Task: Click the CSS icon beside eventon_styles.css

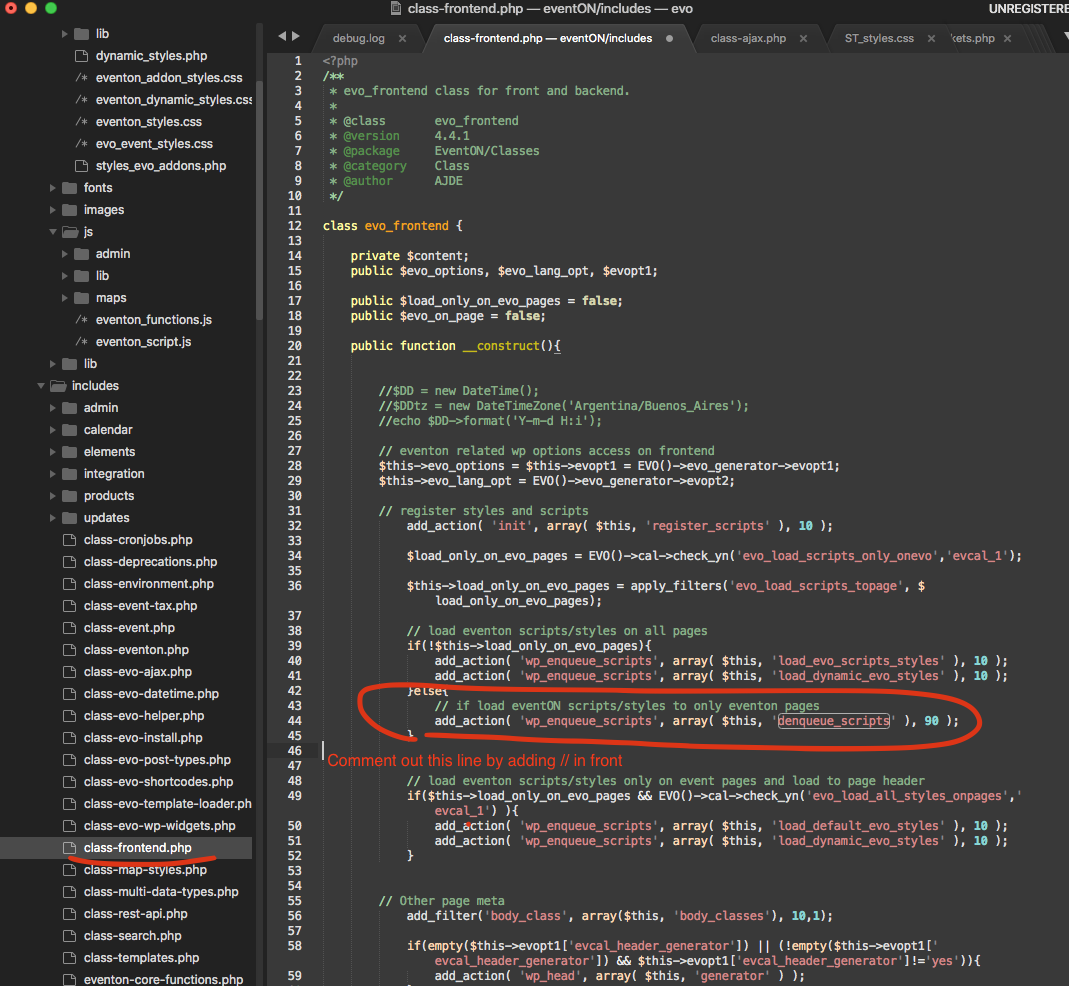Action: tap(81, 122)
